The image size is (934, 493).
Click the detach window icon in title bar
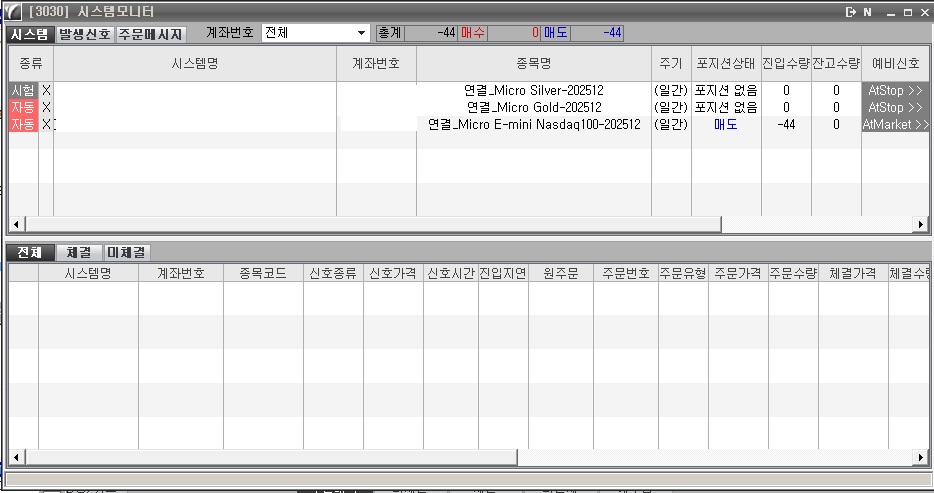[x=850, y=12]
